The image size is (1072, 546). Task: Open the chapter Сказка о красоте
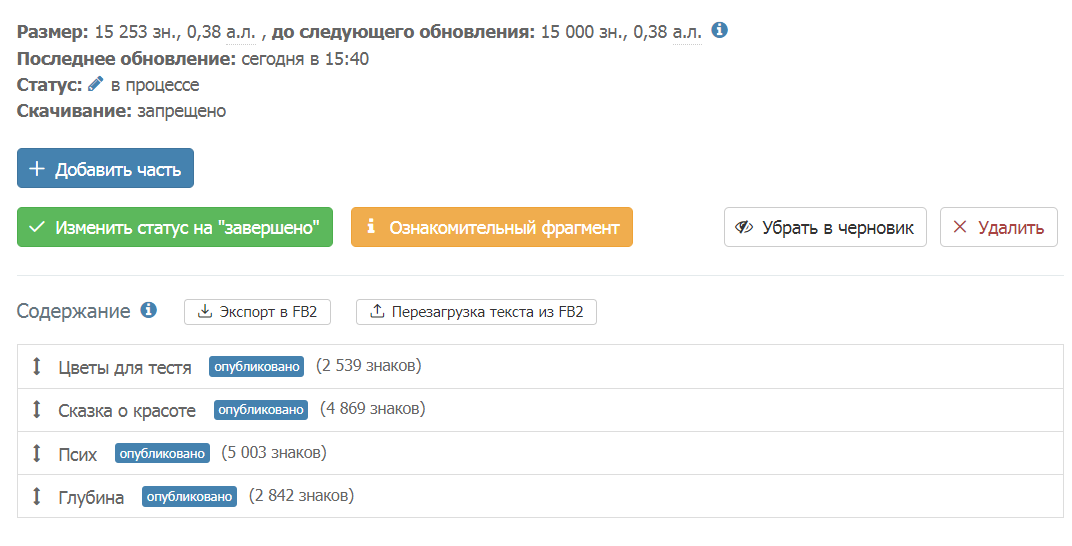point(127,411)
